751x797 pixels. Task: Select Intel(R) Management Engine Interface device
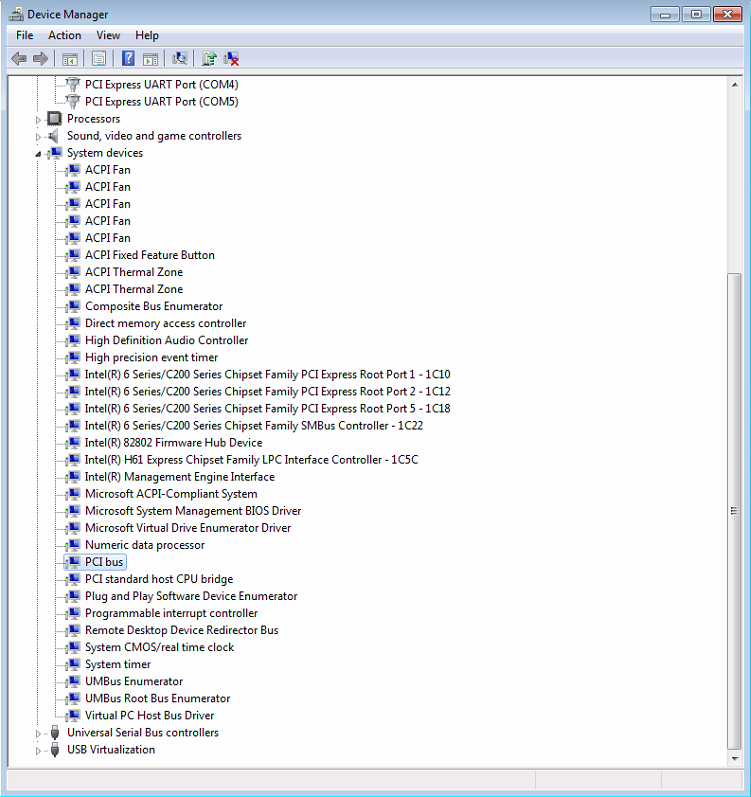click(x=179, y=477)
